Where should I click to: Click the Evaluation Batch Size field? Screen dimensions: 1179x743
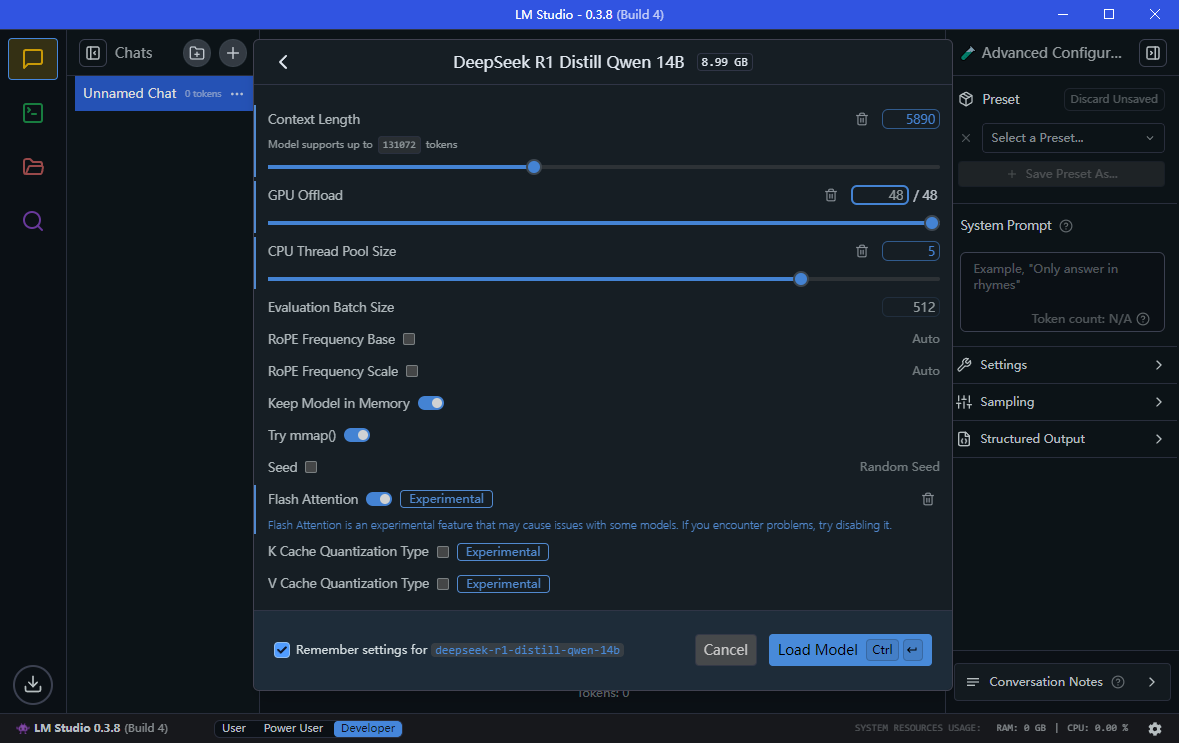911,307
